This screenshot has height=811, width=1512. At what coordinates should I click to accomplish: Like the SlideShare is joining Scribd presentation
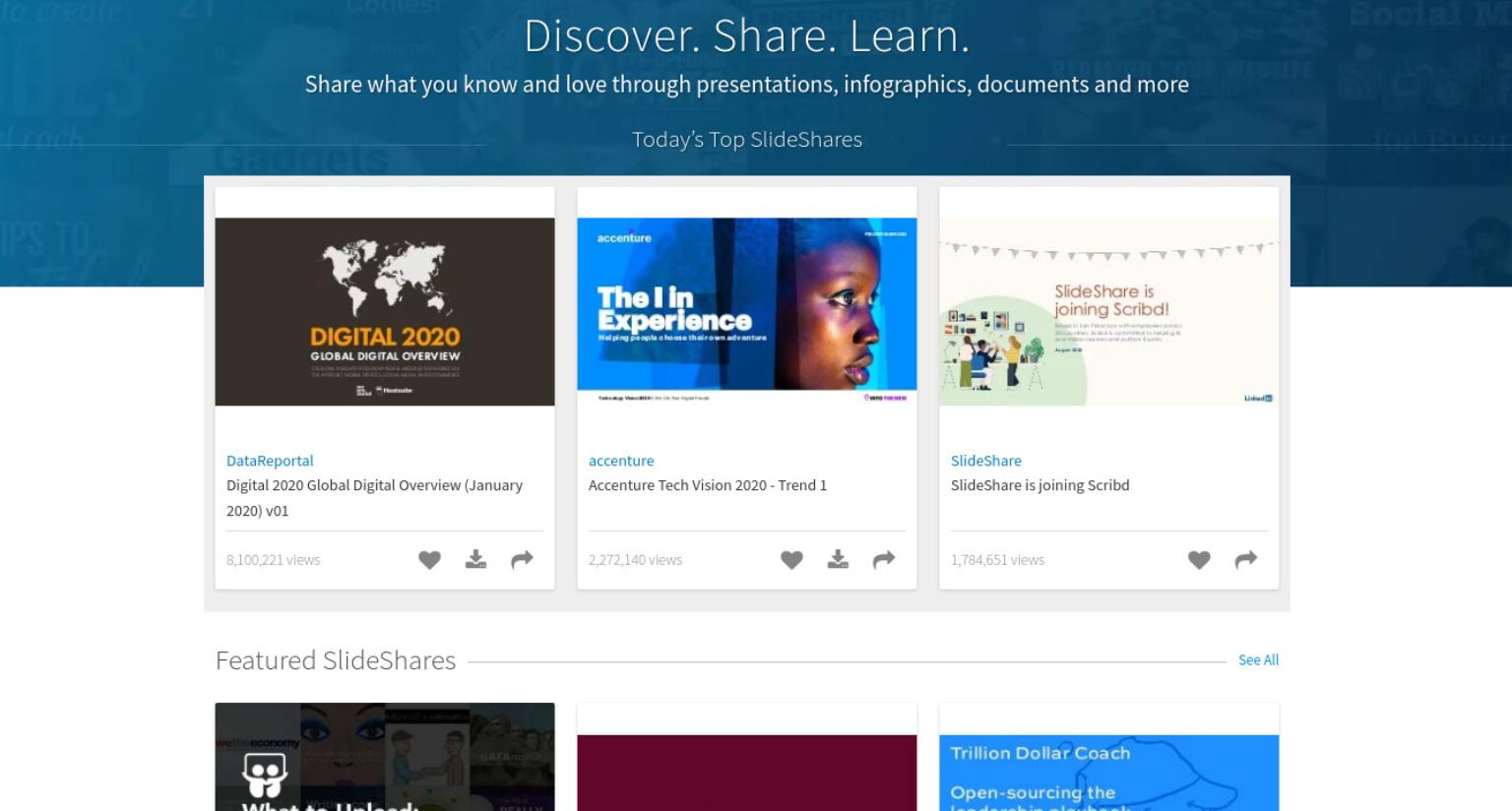pos(1199,560)
